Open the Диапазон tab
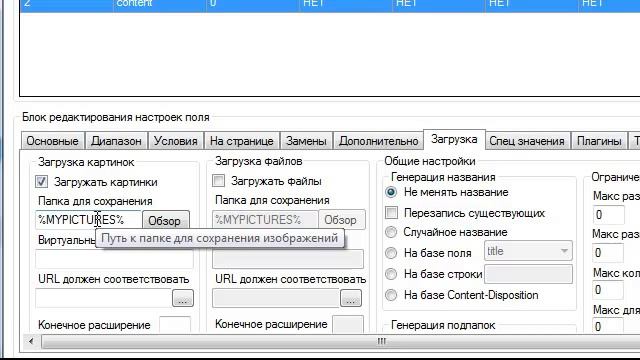Image resolution: width=640 pixels, height=360 pixels. coord(116,141)
